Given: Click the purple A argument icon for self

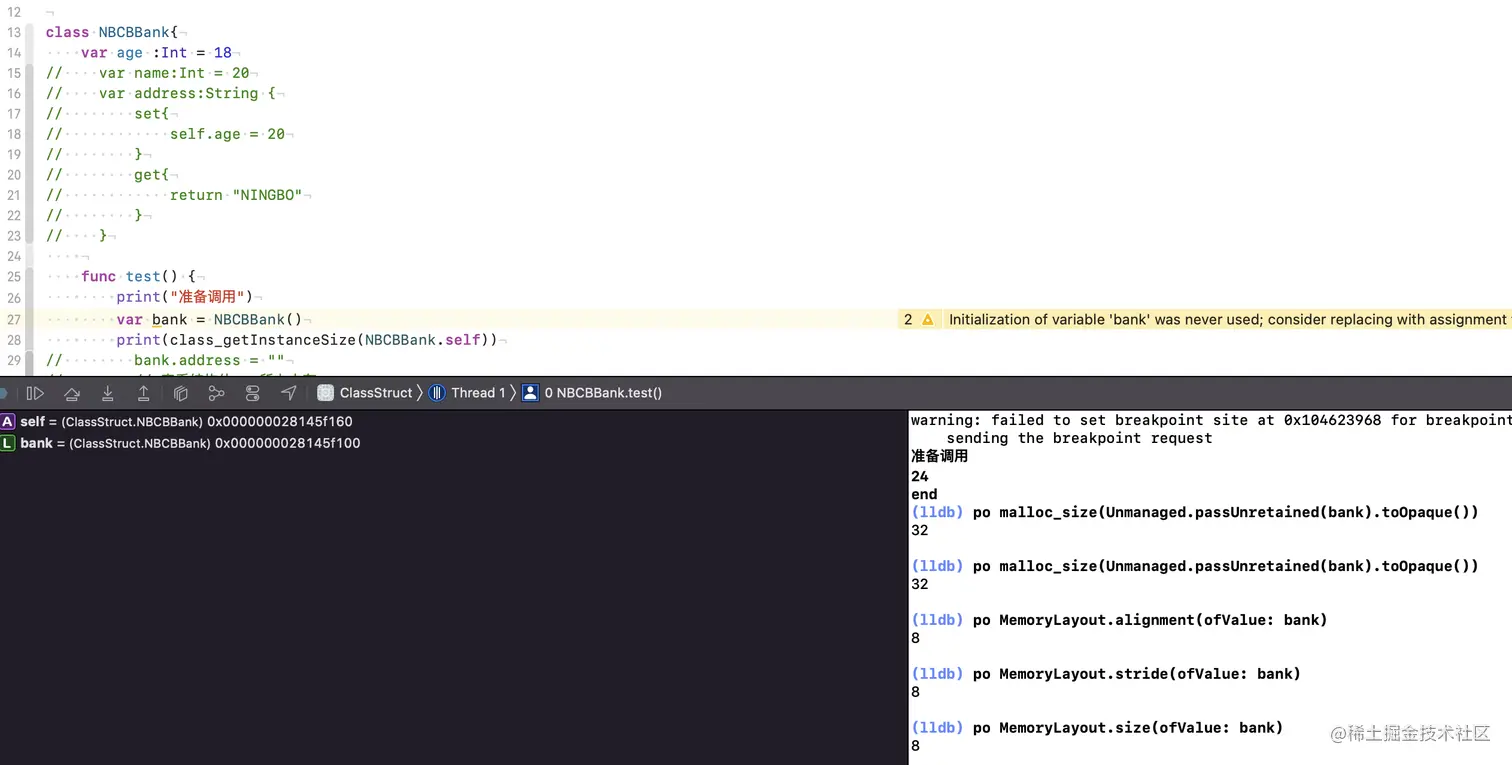Looking at the screenshot, I should tap(8, 422).
